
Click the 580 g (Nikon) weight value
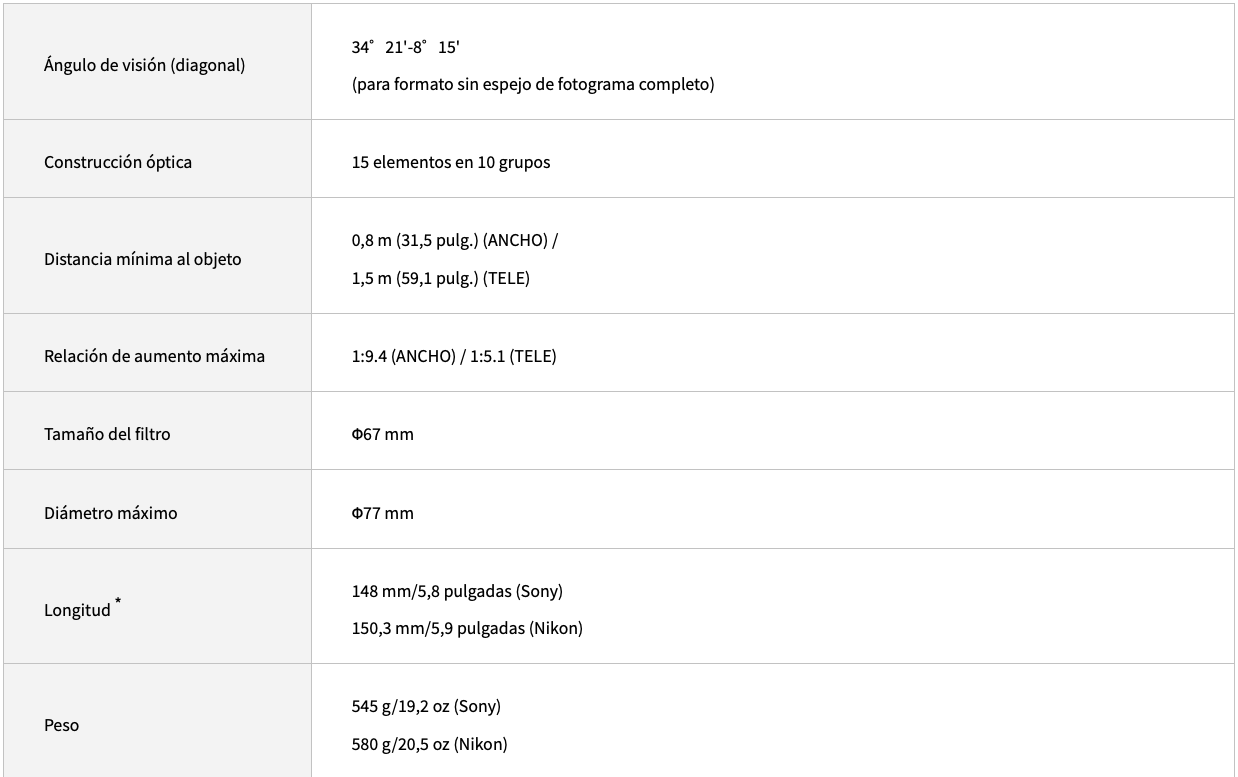click(429, 744)
